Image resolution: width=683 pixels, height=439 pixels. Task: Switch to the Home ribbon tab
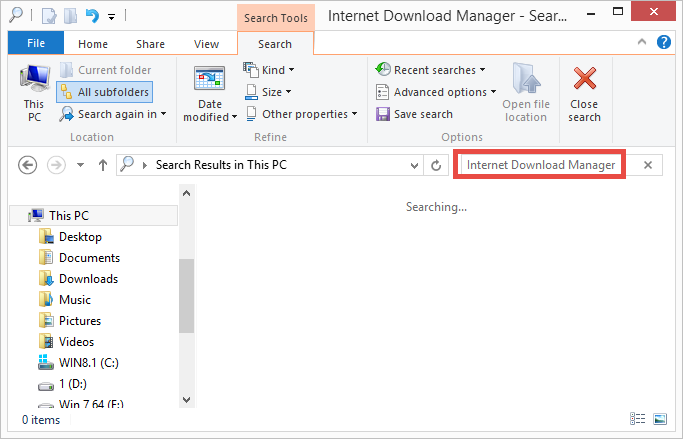click(x=93, y=44)
